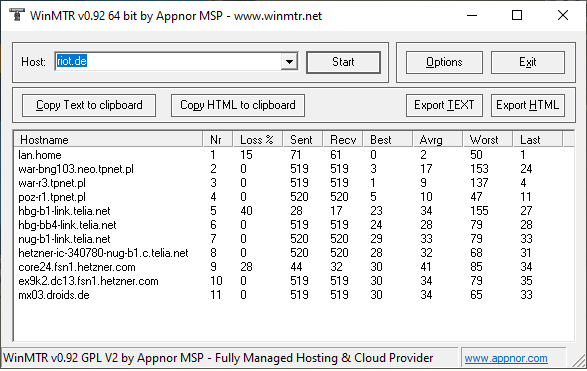Select the hbg-b1-link.telia.net row
Viewport: 587px width, 371px height.
tap(294, 211)
